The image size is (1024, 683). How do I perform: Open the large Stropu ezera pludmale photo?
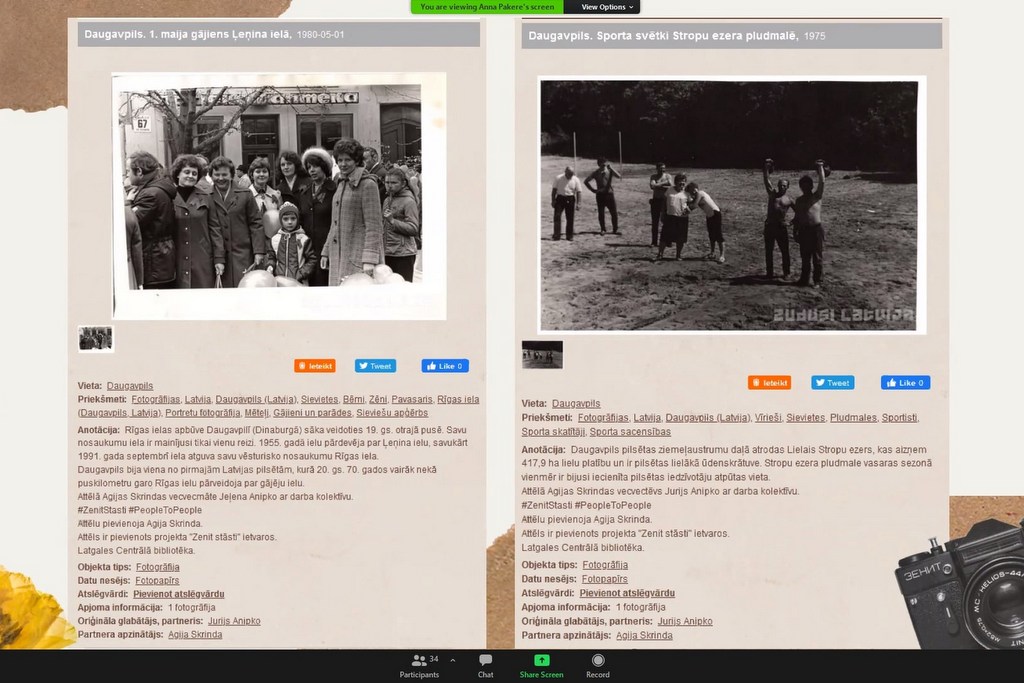[x=731, y=204]
